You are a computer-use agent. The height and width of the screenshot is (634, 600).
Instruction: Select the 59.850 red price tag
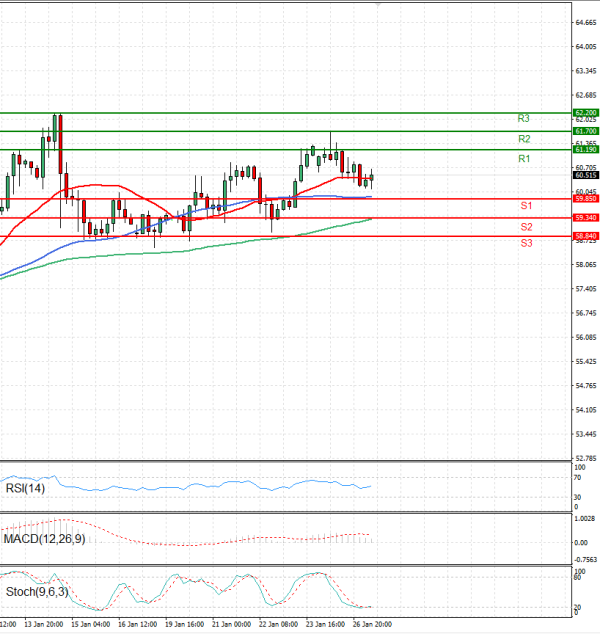point(586,199)
